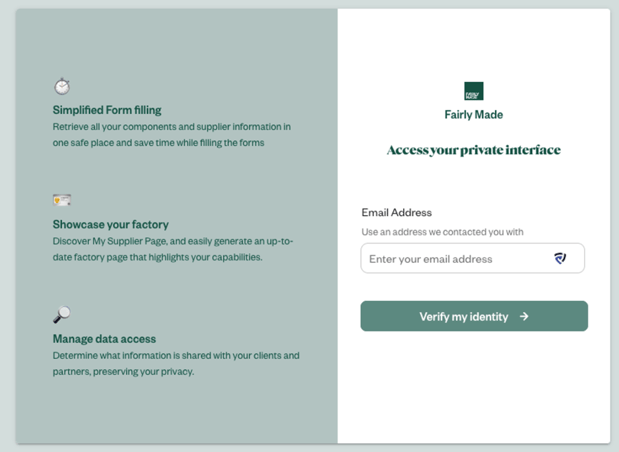Click the factory card icon above Showcase your factory

(x=62, y=200)
